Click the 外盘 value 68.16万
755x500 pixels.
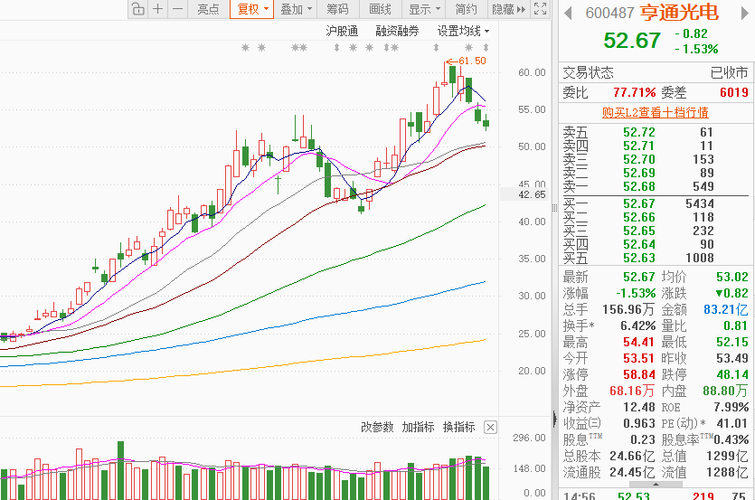(x=632, y=391)
